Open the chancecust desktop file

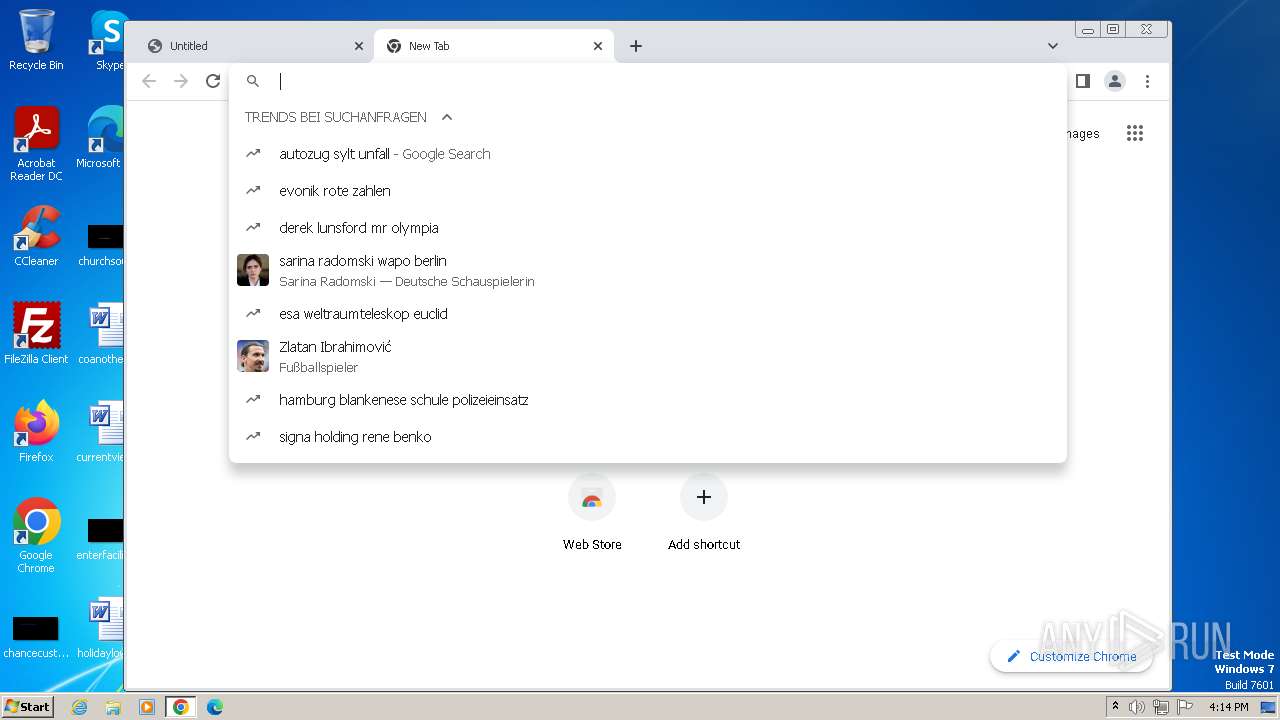[x=36, y=637]
